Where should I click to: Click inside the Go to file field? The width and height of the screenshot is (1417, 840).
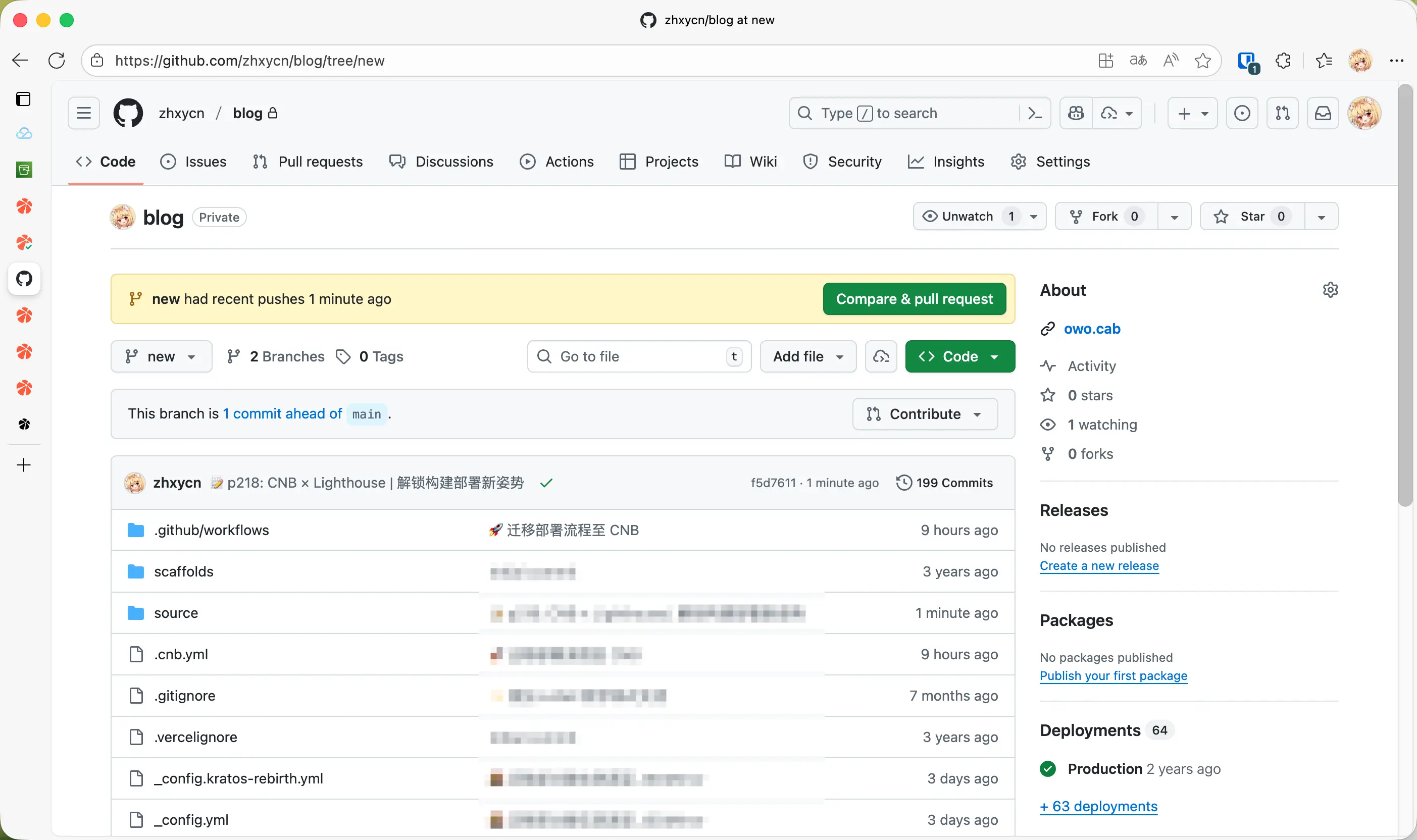pos(628,356)
